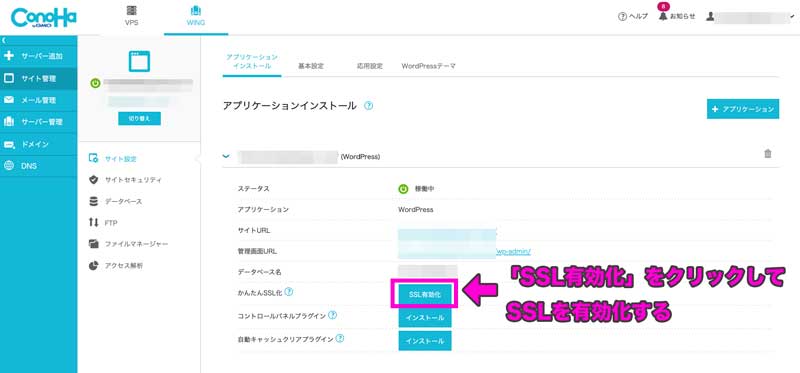Open ドメイン in the sidebar
The height and width of the screenshot is (373, 800).
coord(39,144)
